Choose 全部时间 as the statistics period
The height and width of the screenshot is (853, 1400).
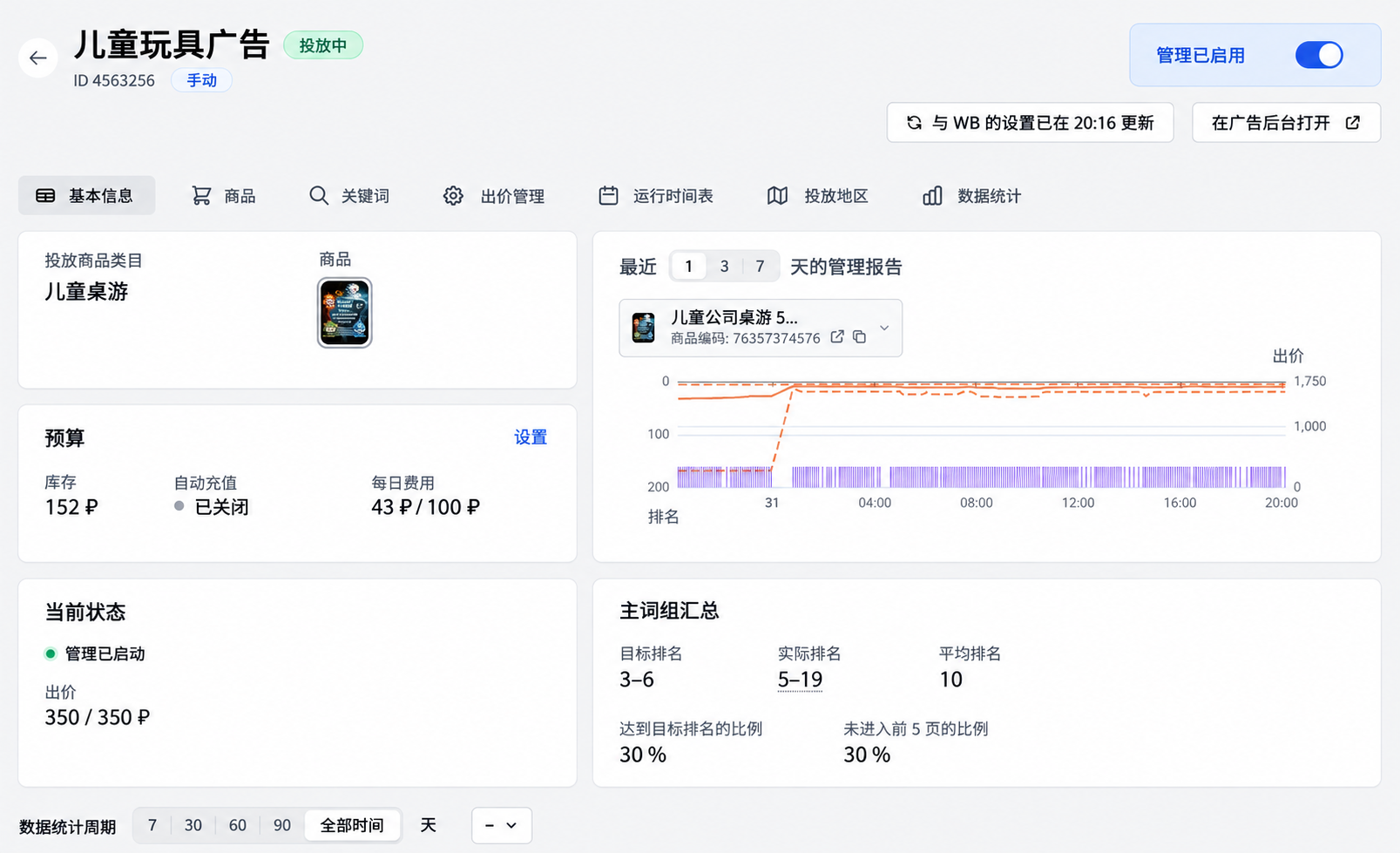pyautogui.click(x=352, y=825)
